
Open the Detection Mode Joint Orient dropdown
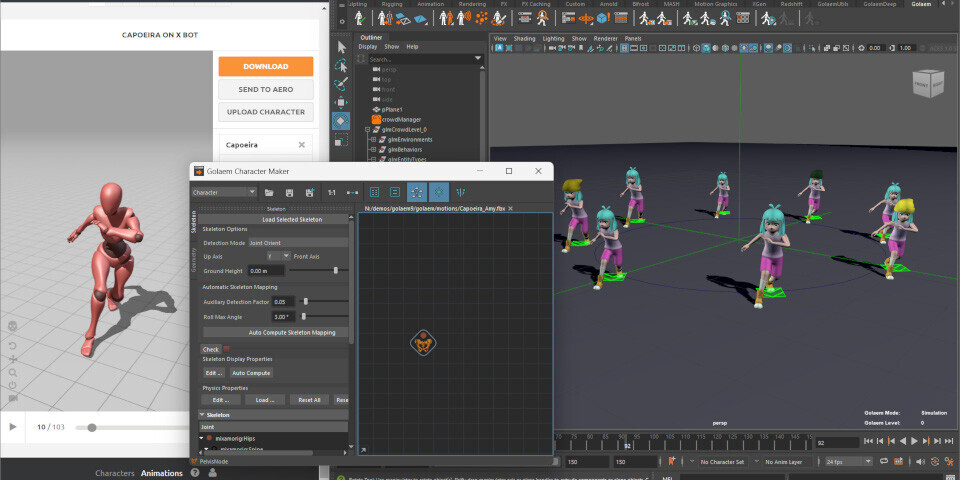click(x=298, y=242)
